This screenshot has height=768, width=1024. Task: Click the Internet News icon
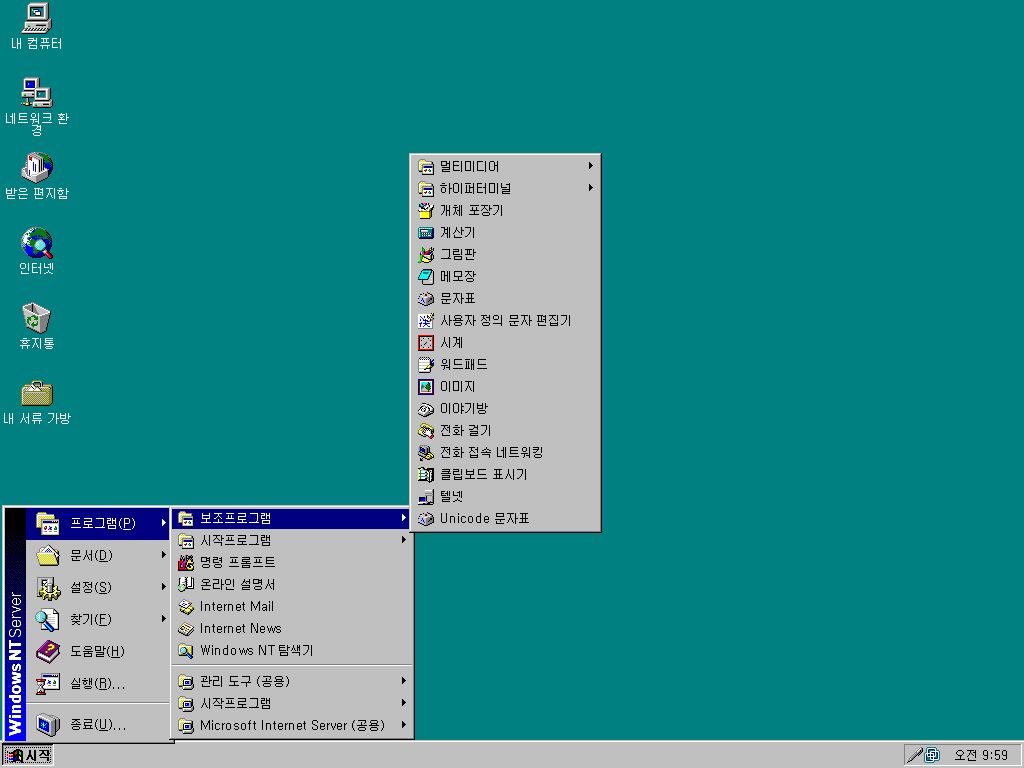tap(186, 629)
